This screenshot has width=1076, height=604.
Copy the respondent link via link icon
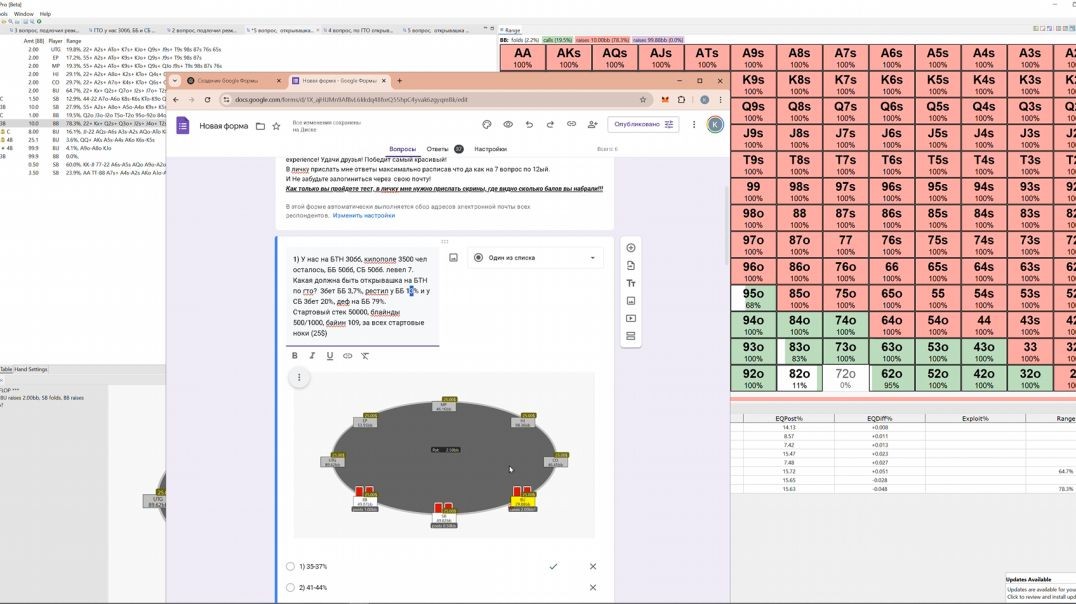[x=571, y=124]
